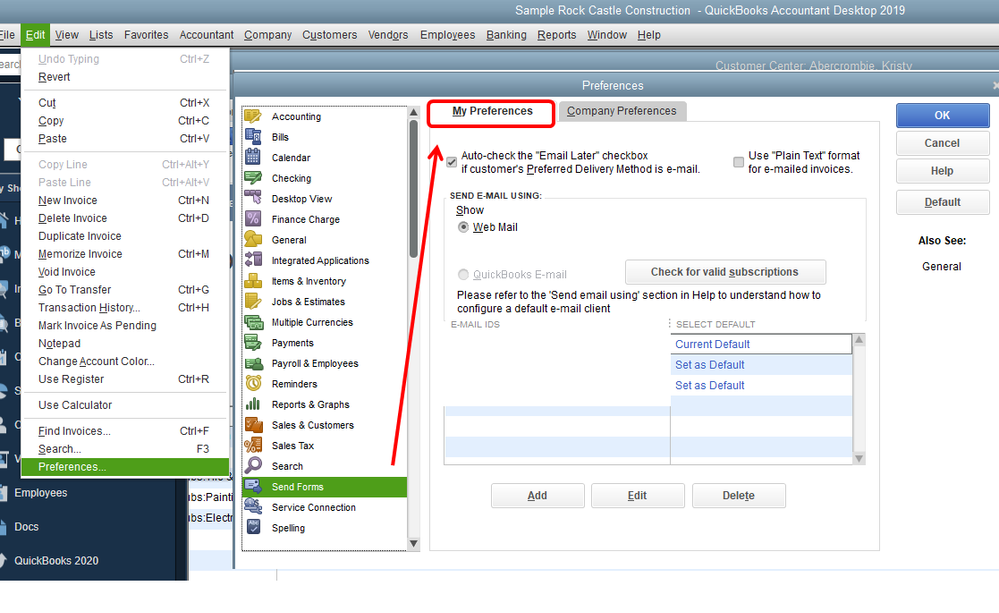Click the first Set as Default link
Screen dimensions: 999x613
point(710,364)
